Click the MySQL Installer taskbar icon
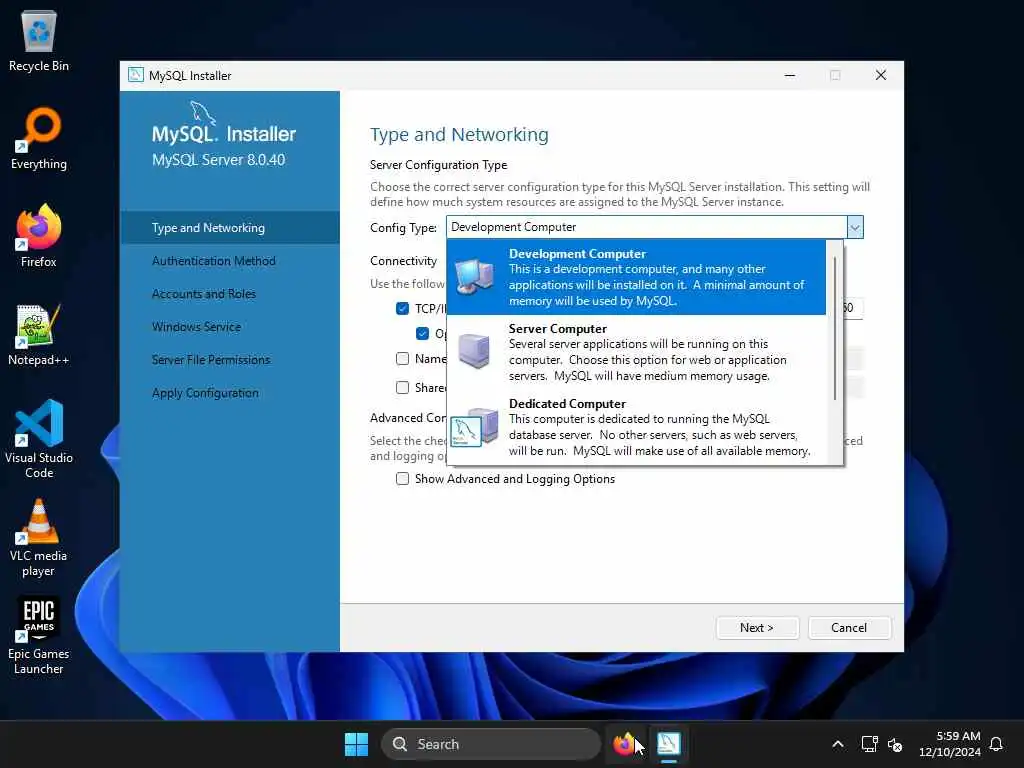 click(x=669, y=744)
